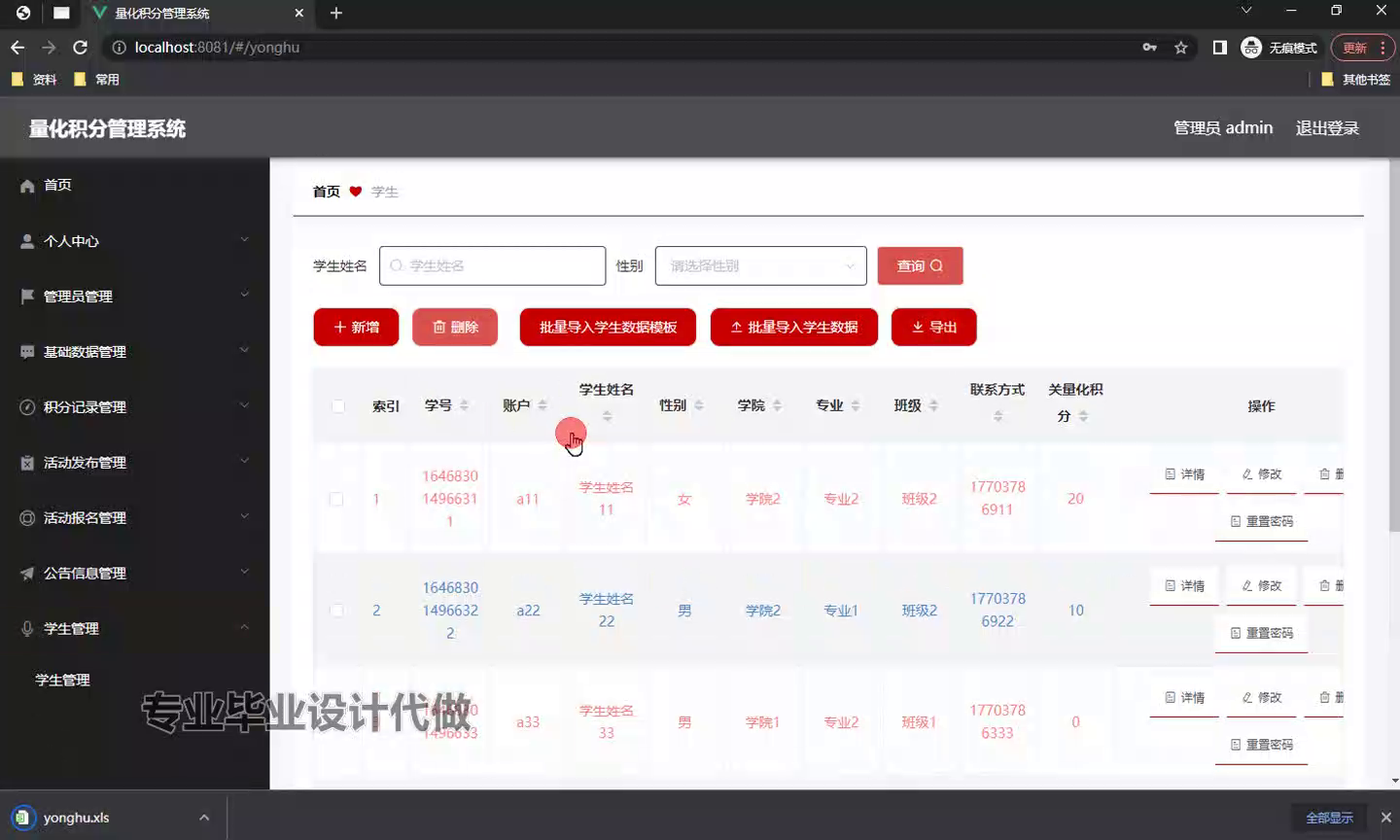Image resolution: width=1400 pixels, height=840 pixels.
Task: Sort by 班级 column arrows
Action: click(933, 405)
